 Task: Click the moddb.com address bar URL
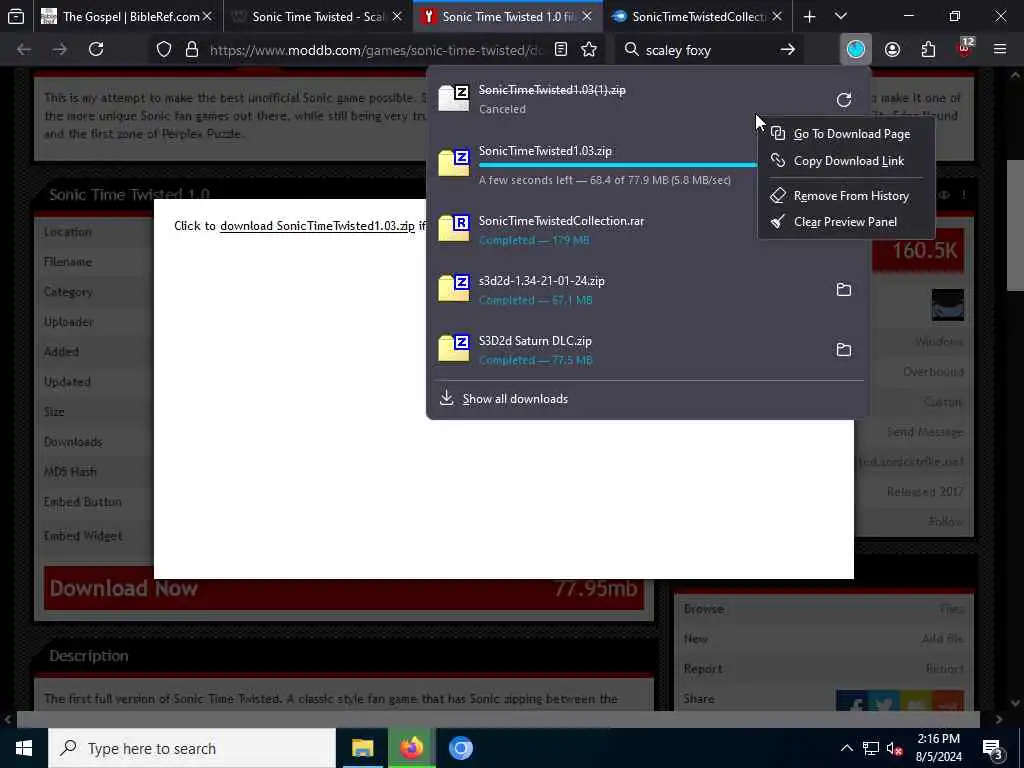[x=376, y=50]
